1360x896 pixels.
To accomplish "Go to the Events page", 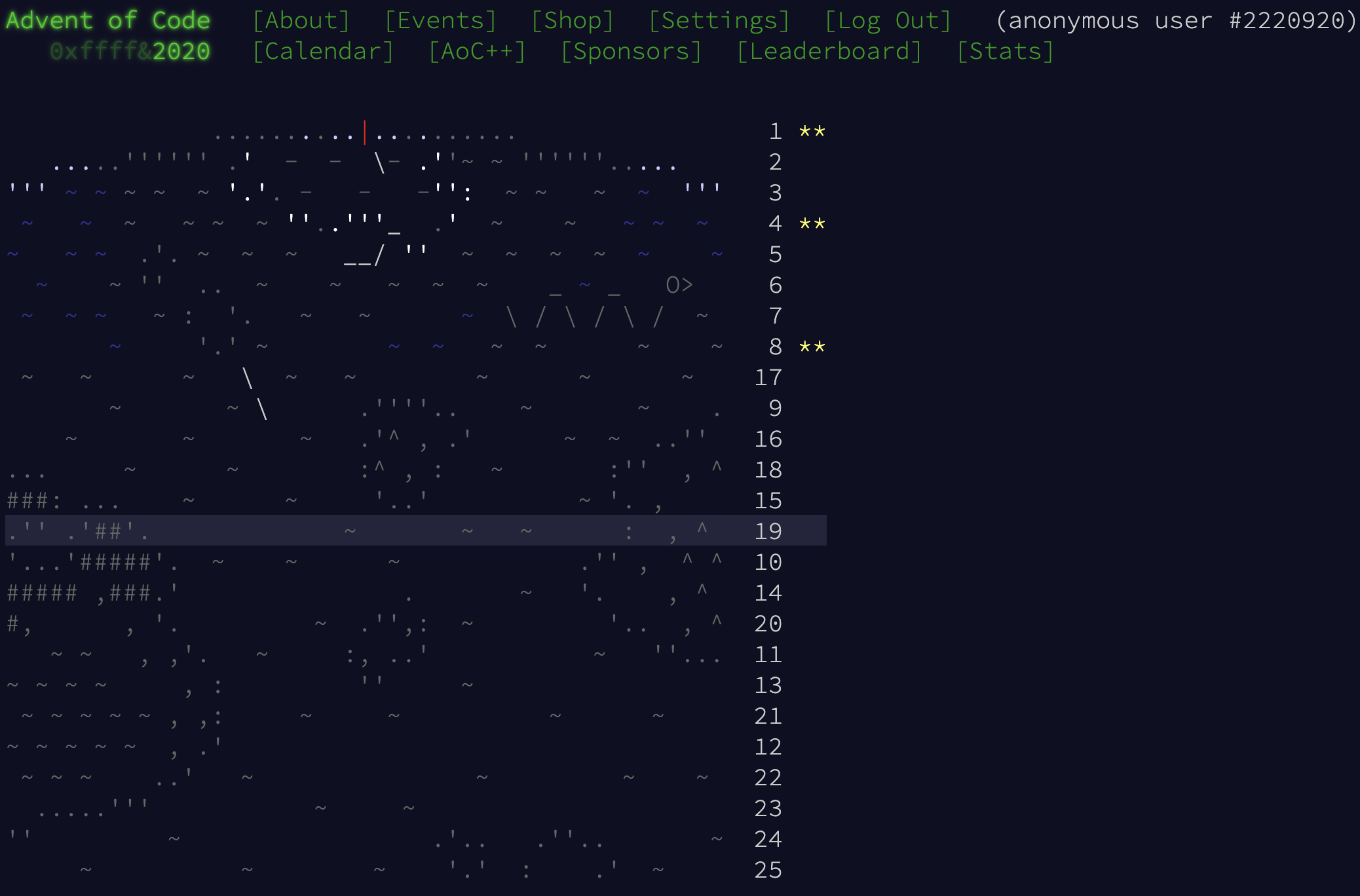I will [440, 21].
